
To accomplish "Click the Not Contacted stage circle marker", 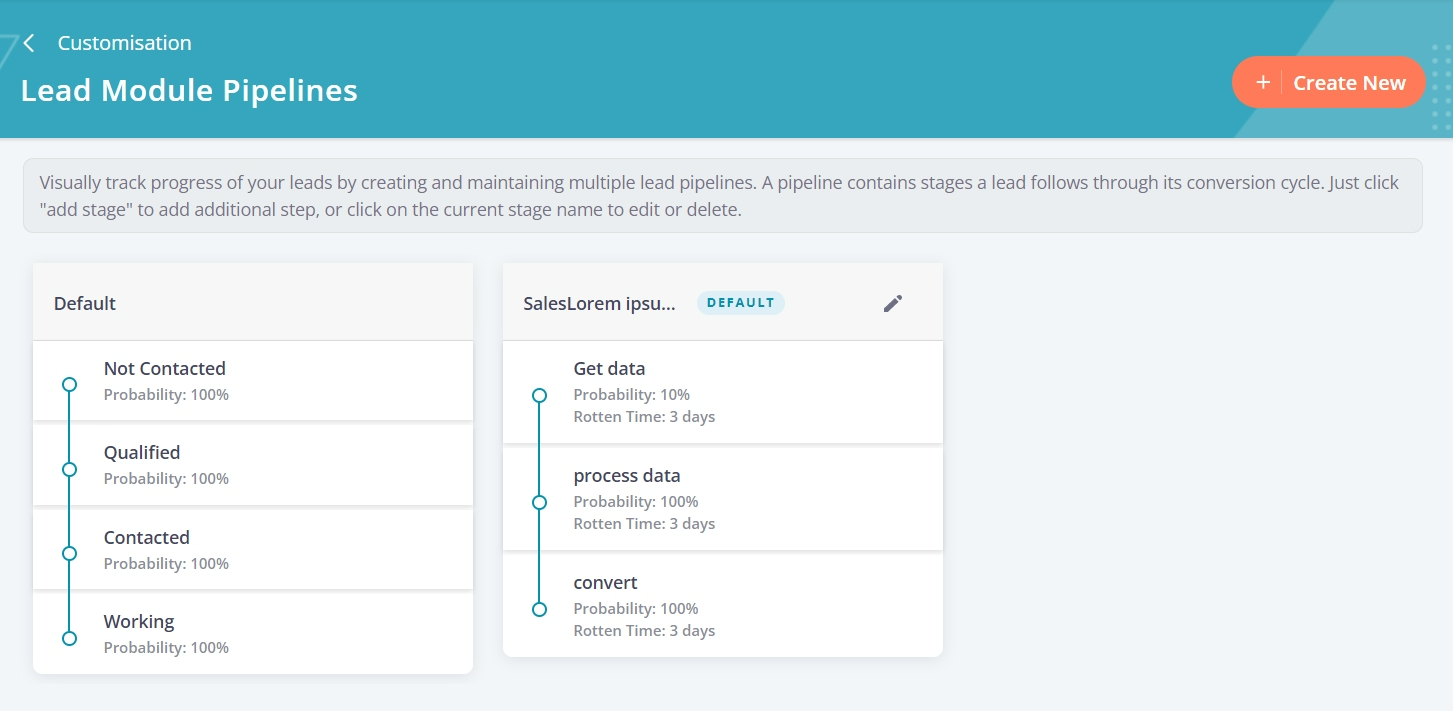I will point(69,384).
